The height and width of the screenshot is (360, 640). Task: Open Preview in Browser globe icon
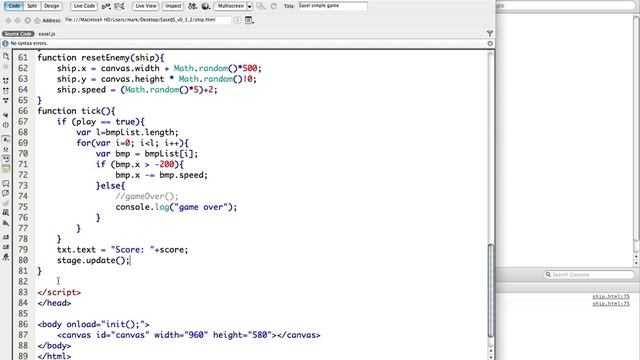click(x=206, y=6)
